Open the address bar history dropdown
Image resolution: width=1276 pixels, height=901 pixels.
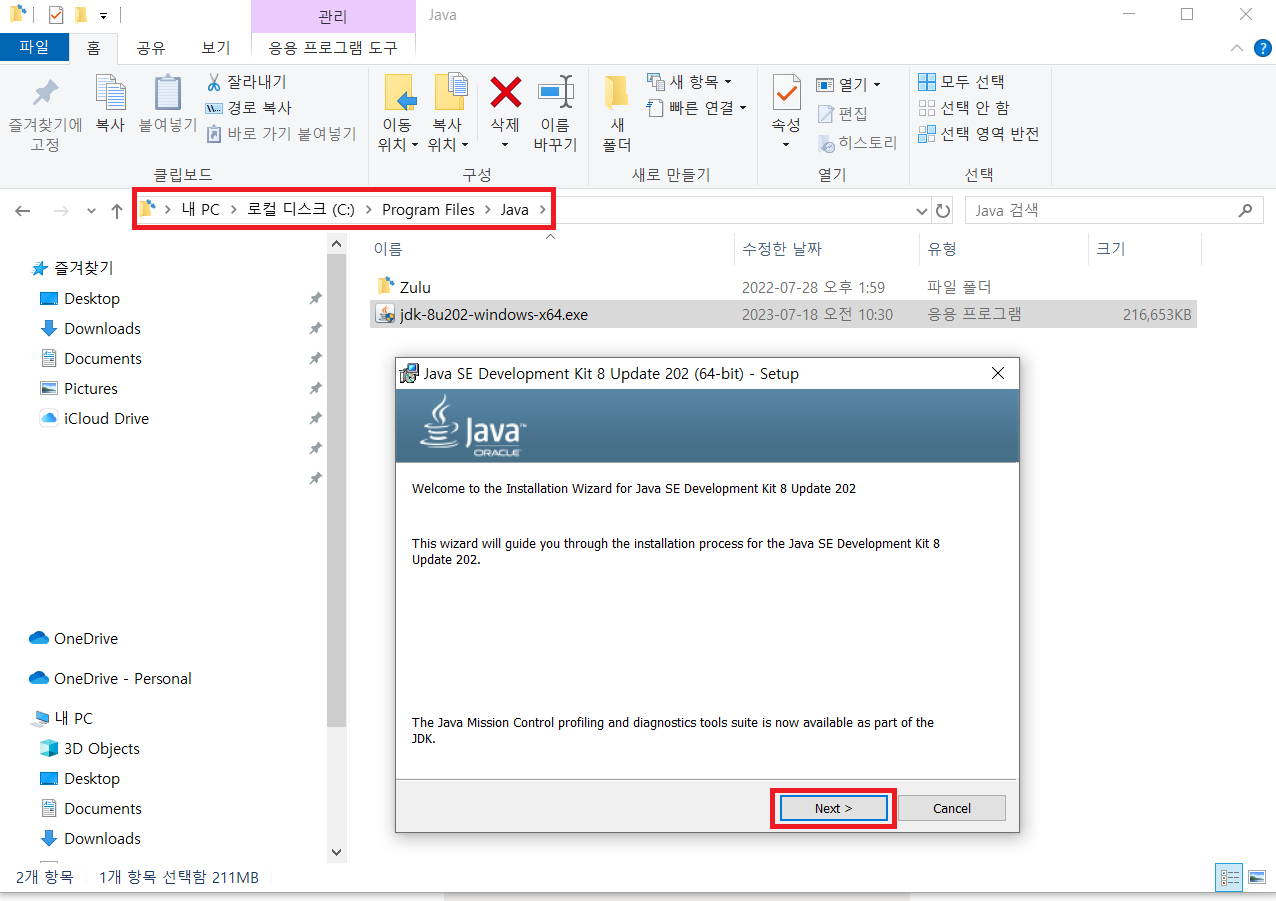[x=922, y=211]
